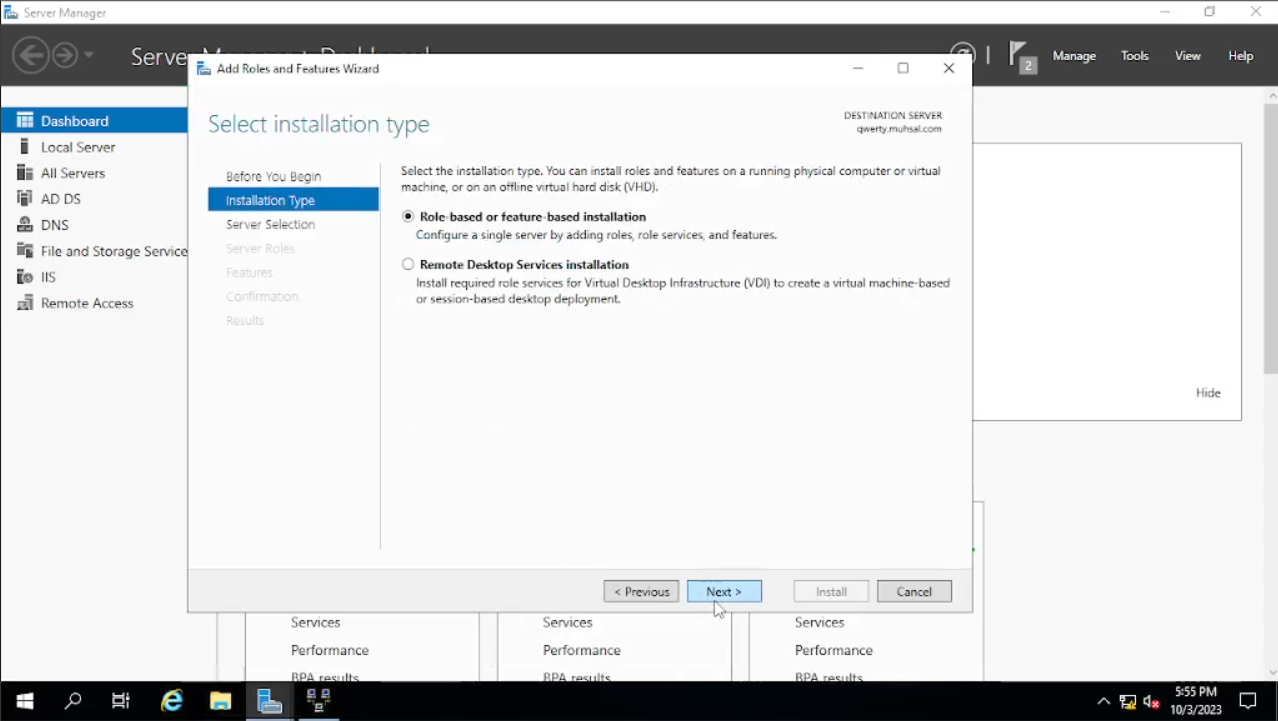Expand the navigation history dropdown arrow
The height and width of the screenshot is (721, 1278).
click(x=89, y=55)
